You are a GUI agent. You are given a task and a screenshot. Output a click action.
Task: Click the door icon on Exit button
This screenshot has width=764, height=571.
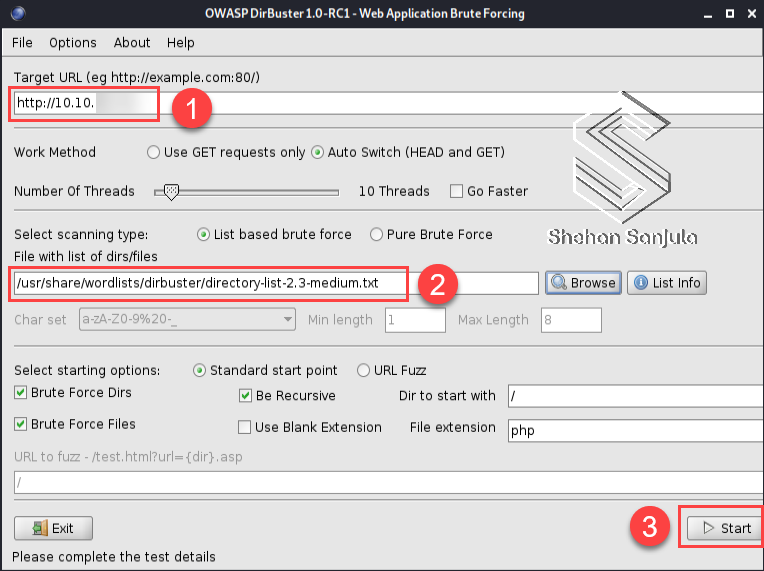[40, 528]
